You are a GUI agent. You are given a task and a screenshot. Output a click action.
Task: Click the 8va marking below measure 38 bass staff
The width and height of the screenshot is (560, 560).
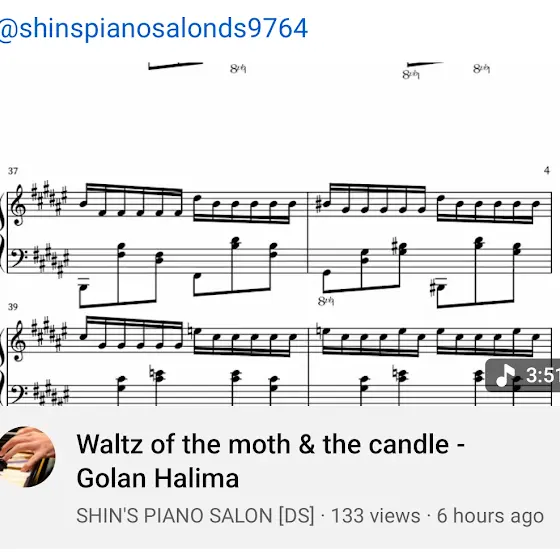click(326, 301)
